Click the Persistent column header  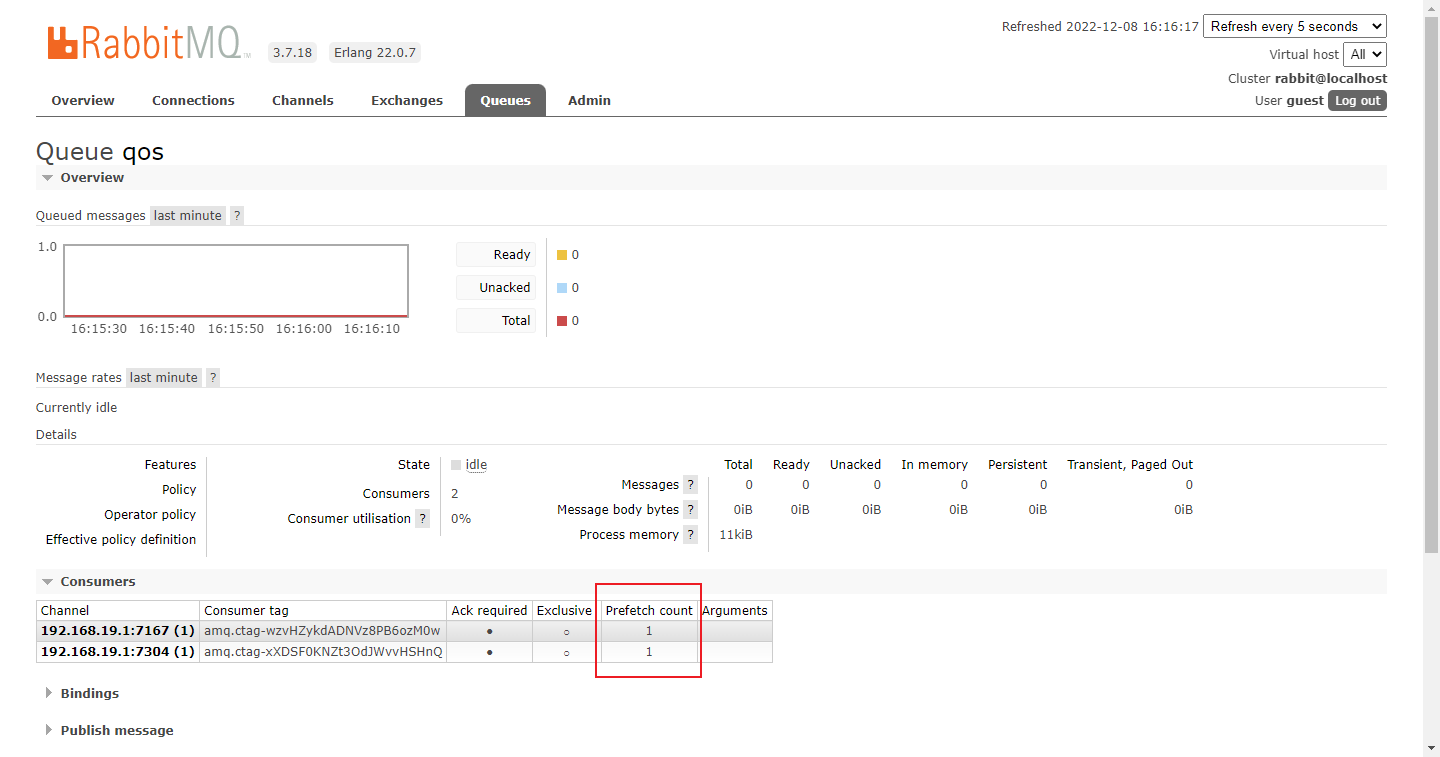tap(1017, 464)
